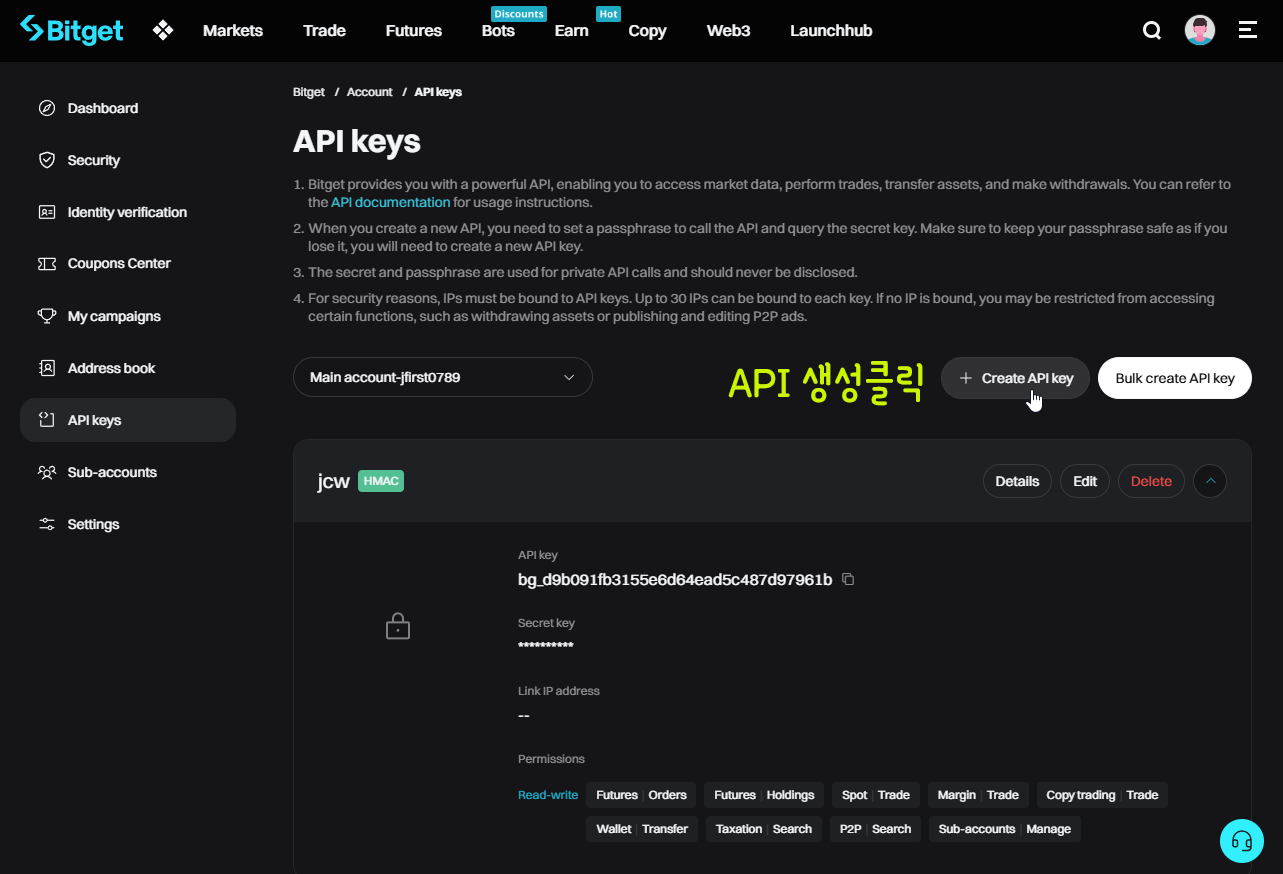
Task: Click the Settings sliders icon
Action: tap(47, 524)
